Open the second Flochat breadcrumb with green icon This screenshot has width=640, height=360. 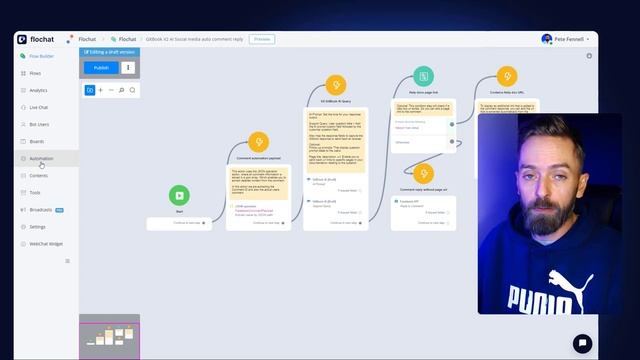pyautogui.click(x=124, y=39)
